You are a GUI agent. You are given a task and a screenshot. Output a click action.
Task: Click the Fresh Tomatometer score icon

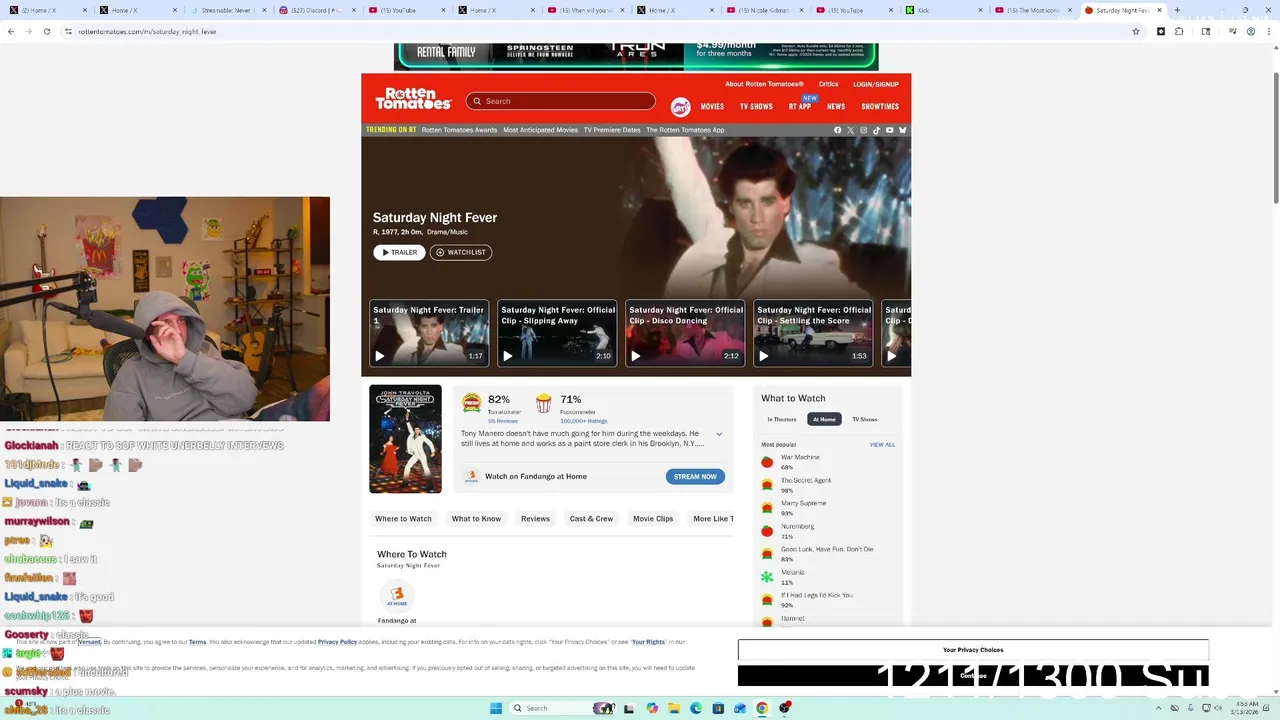pyautogui.click(x=471, y=403)
